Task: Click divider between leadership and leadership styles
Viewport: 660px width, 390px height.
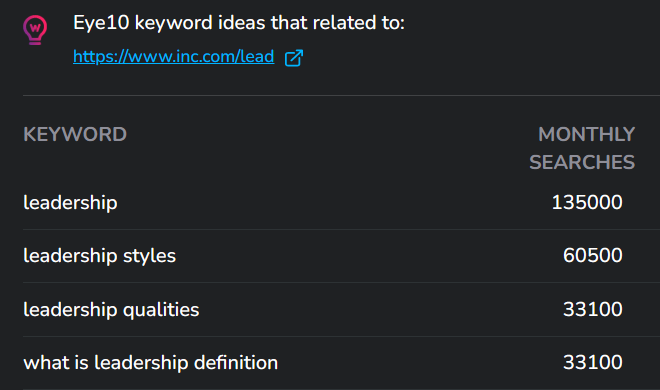Action: [341, 229]
